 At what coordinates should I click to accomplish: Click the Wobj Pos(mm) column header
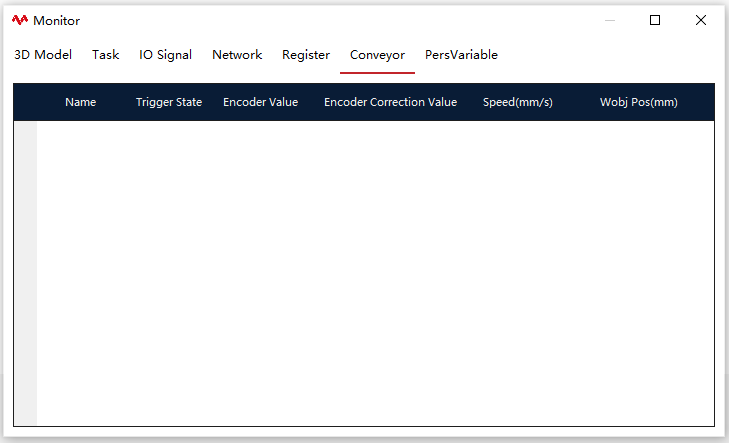click(639, 102)
